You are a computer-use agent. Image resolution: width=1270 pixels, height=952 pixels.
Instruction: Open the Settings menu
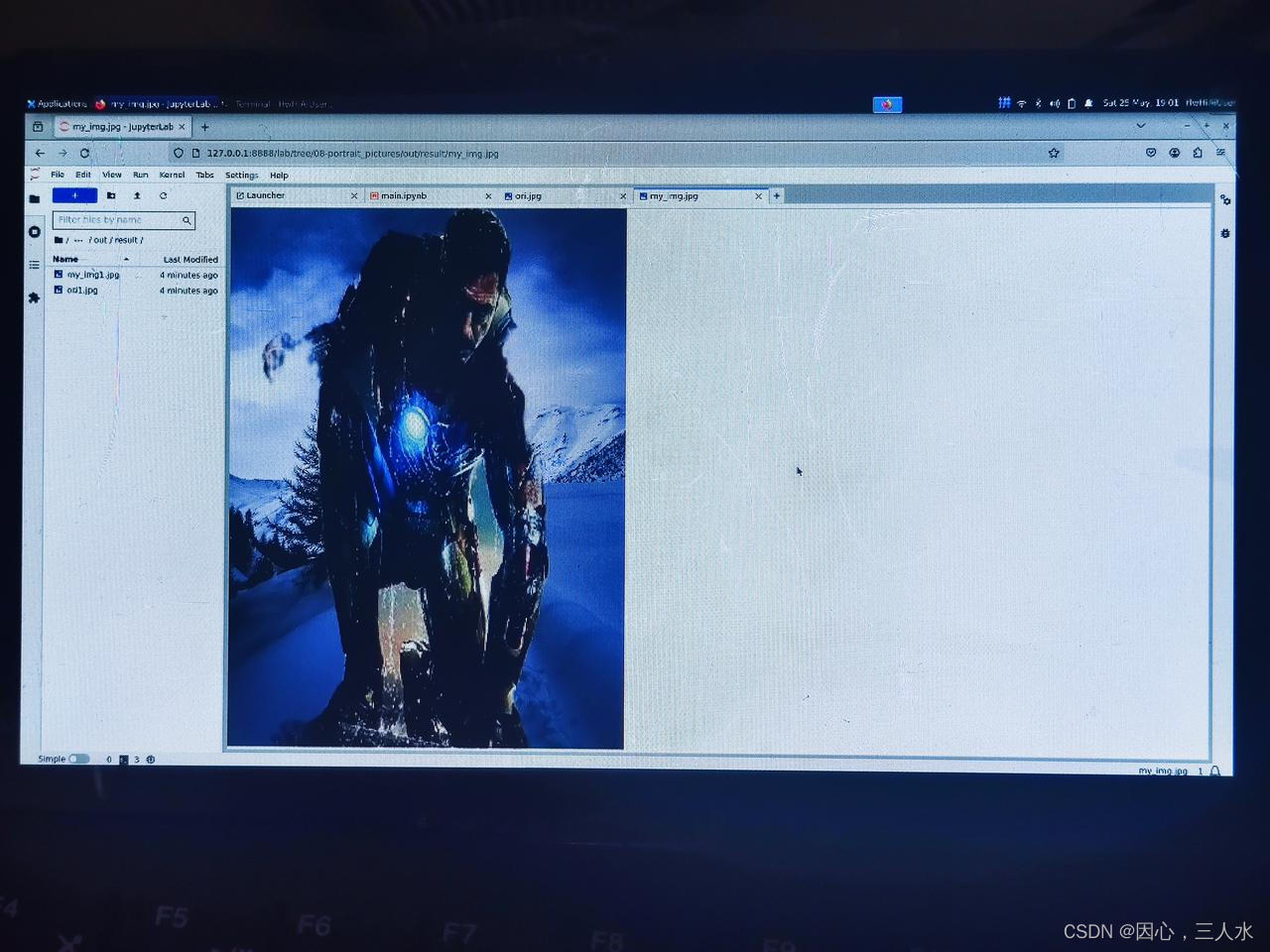(x=241, y=175)
